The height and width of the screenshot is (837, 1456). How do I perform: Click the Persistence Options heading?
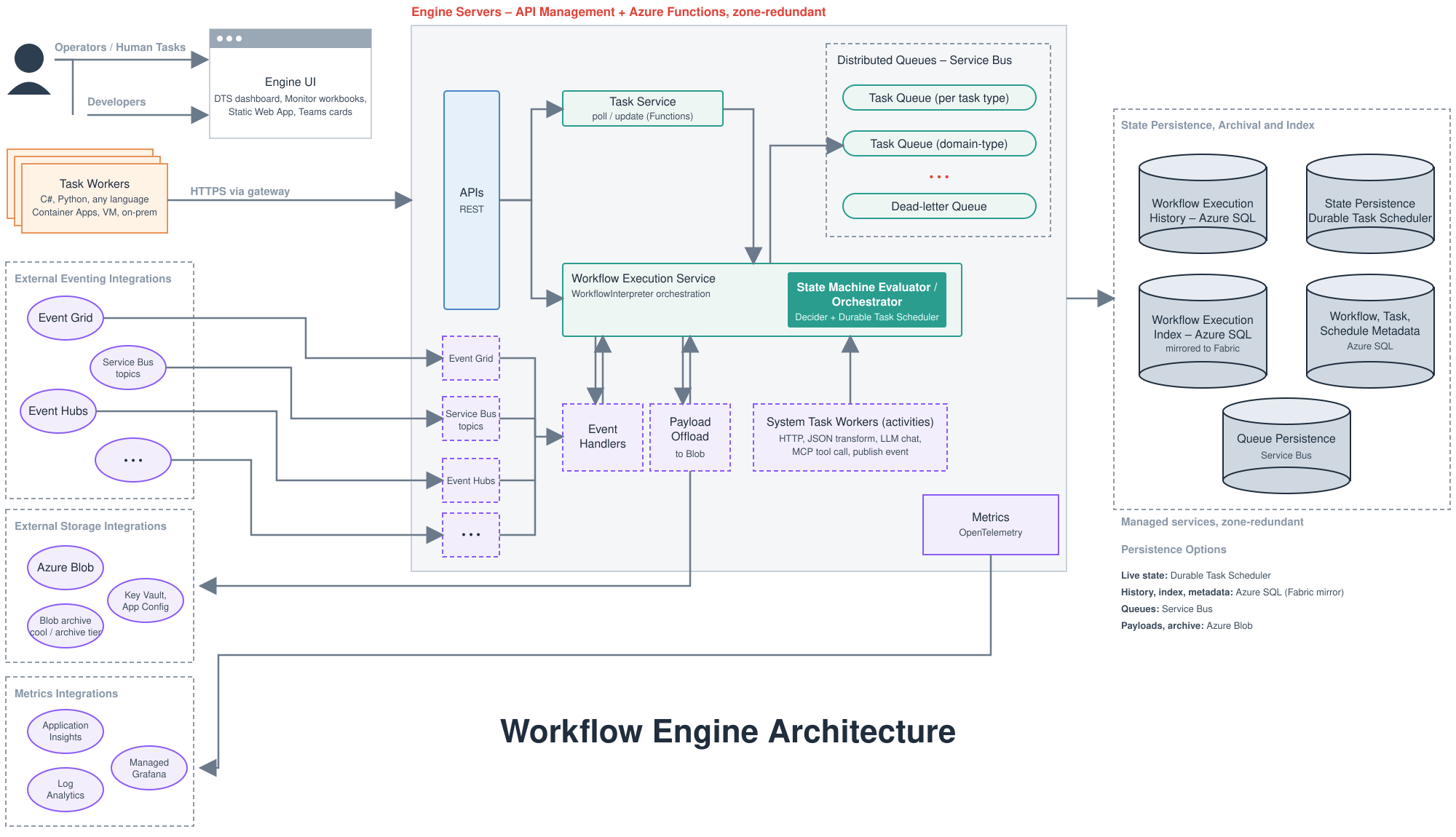pyautogui.click(x=1174, y=550)
